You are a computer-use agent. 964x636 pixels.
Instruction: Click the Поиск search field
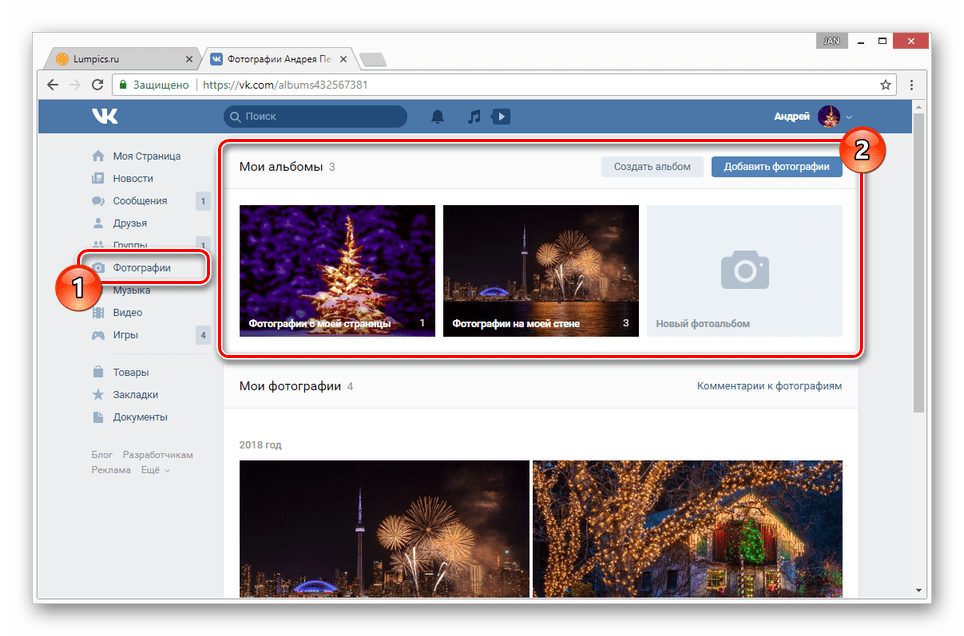(315, 116)
